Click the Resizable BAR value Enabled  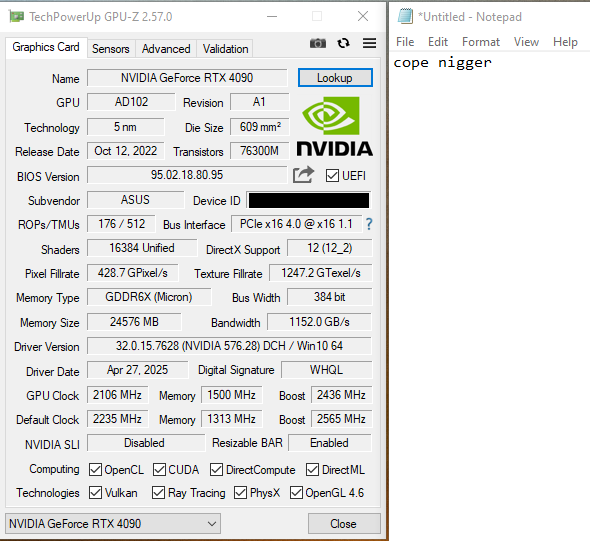(330, 443)
